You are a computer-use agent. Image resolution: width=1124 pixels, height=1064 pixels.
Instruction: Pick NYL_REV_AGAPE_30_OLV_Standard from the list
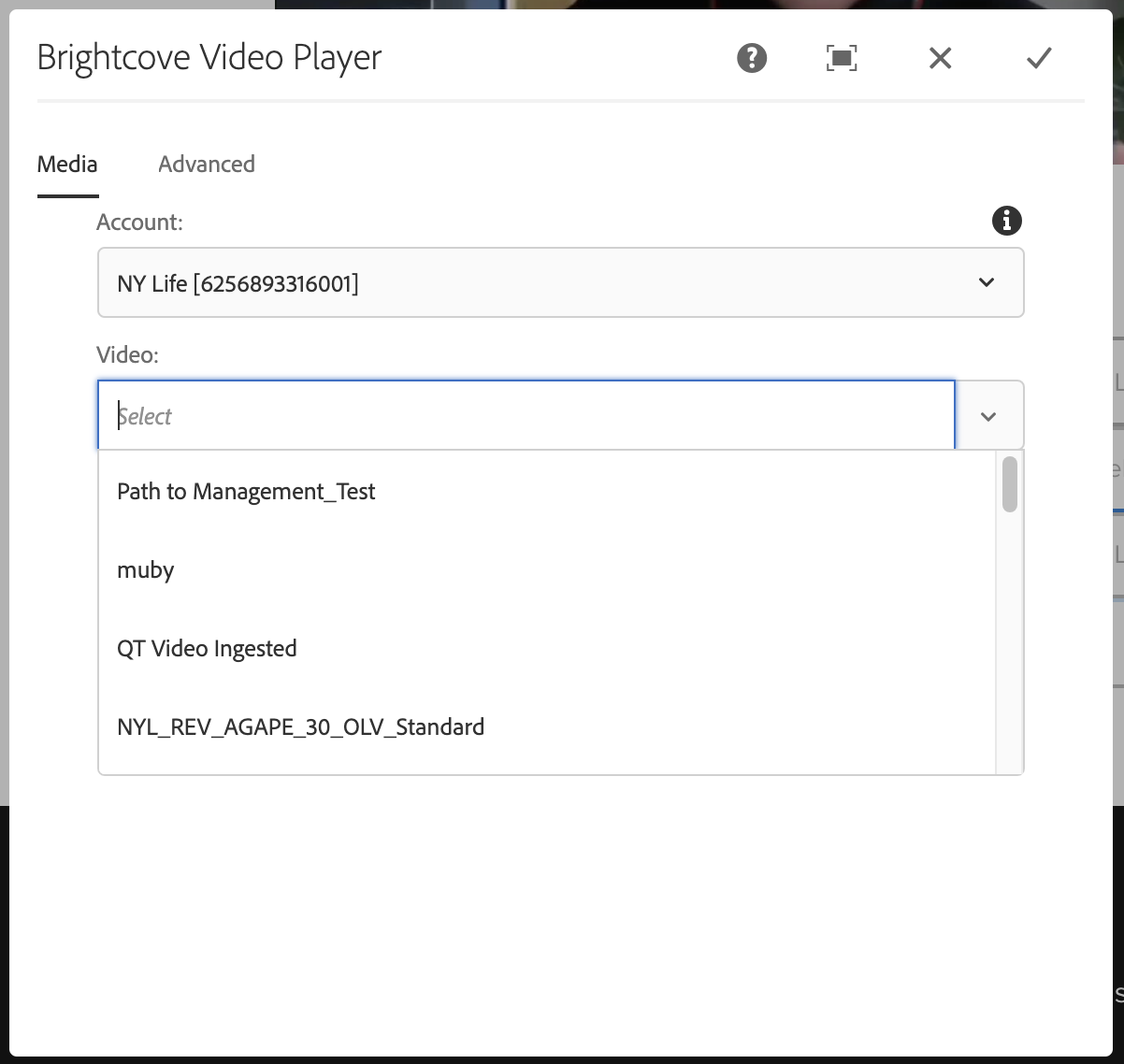[300, 726]
